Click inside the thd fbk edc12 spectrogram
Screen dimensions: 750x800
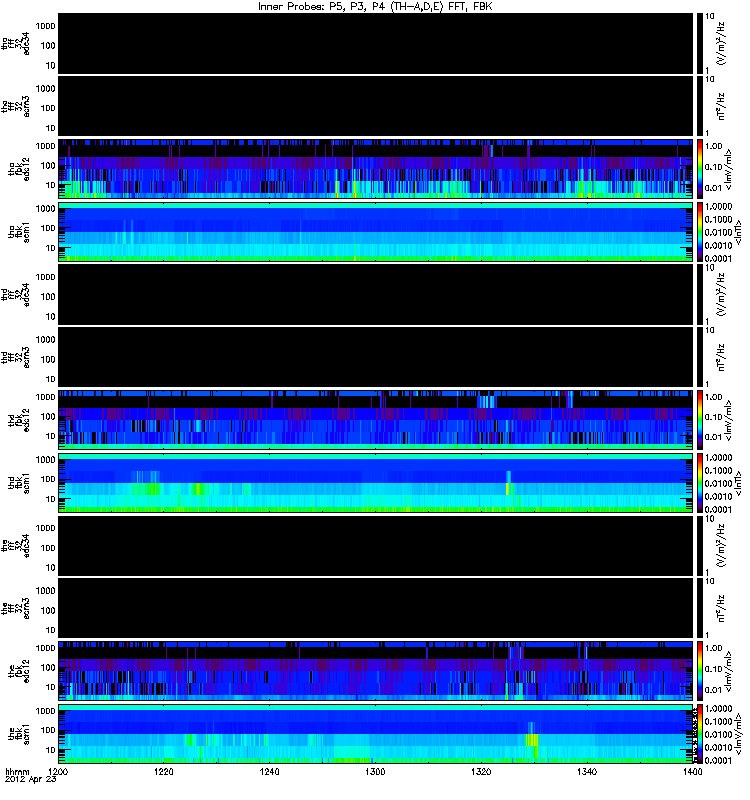click(376, 420)
